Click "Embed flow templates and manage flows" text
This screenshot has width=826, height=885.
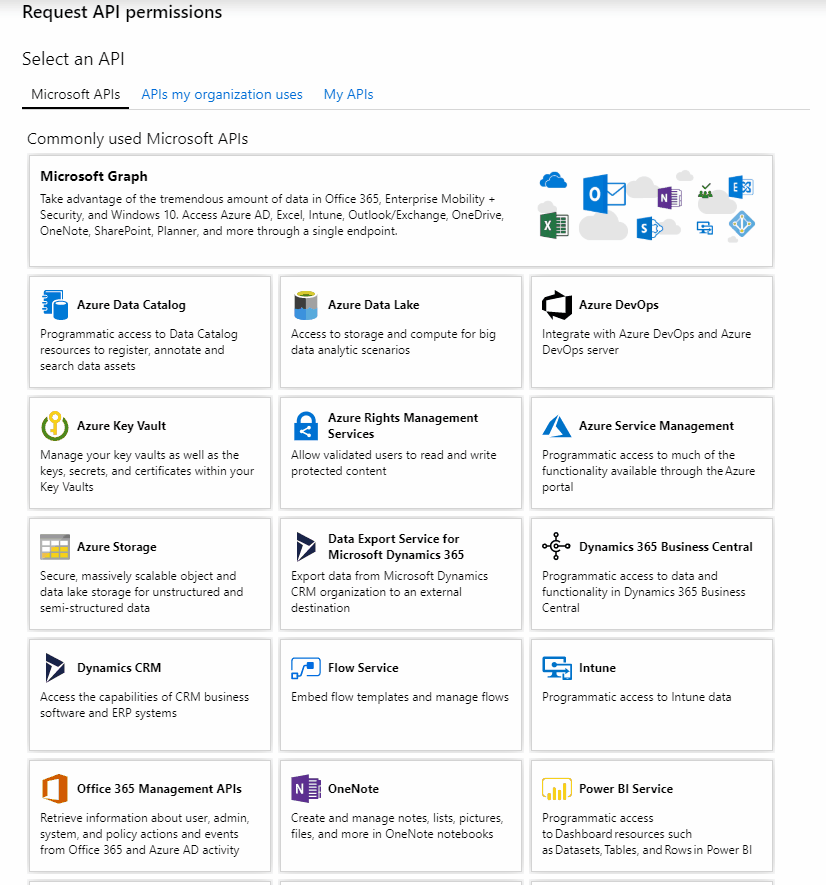click(x=400, y=697)
